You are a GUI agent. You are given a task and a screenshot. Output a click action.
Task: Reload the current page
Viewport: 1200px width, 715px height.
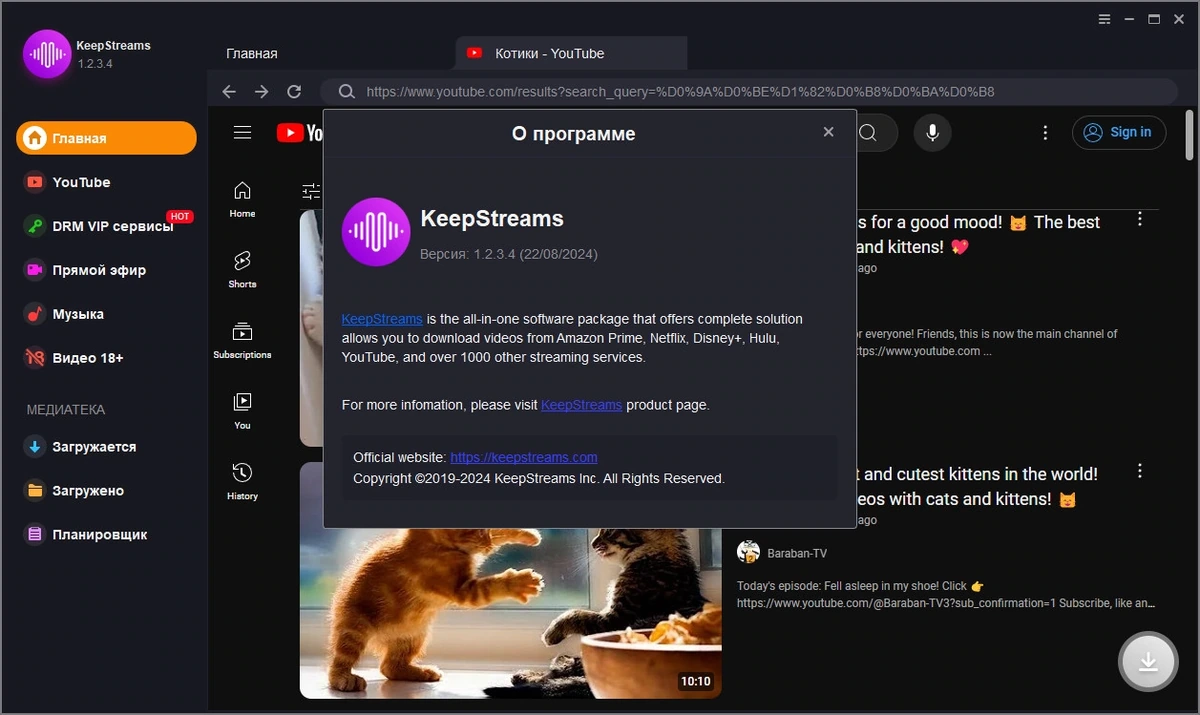(294, 91)
